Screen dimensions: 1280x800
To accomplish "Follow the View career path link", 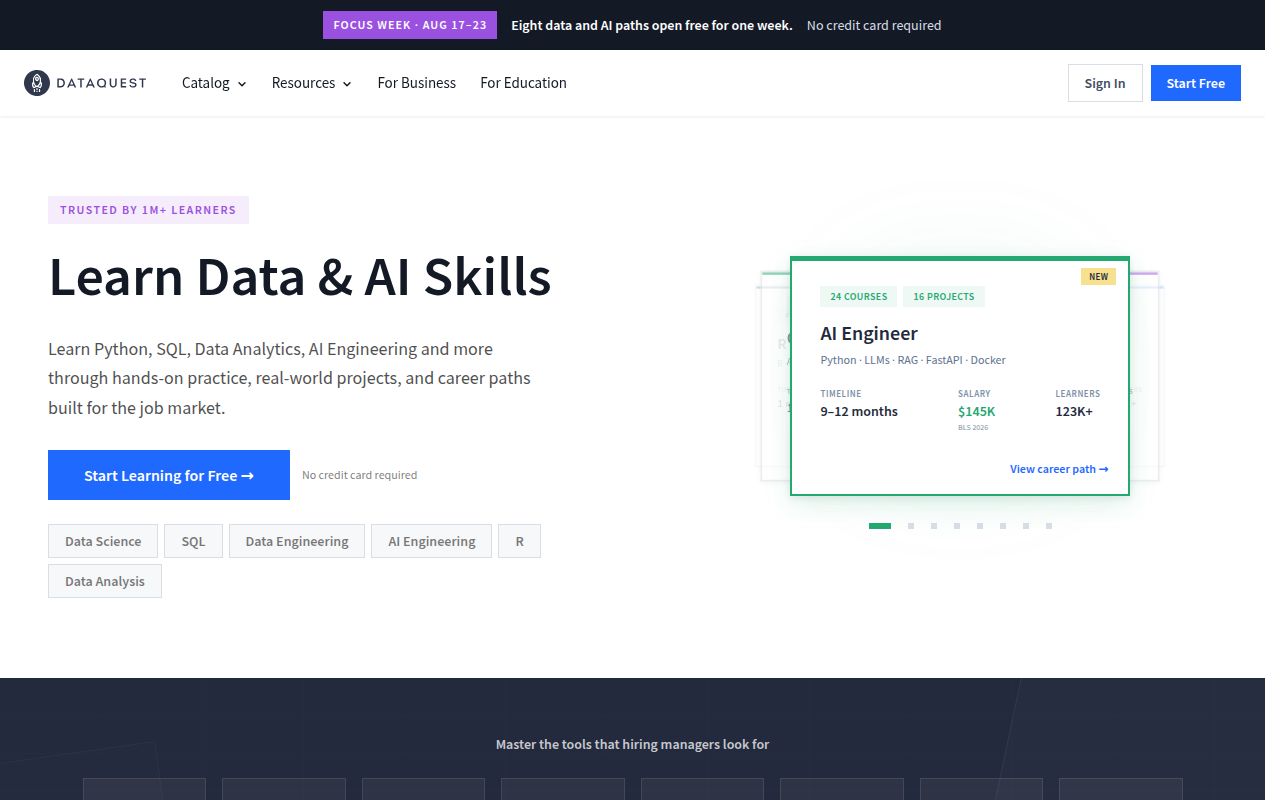I will pyautogui.click(x=1059, y=469).
